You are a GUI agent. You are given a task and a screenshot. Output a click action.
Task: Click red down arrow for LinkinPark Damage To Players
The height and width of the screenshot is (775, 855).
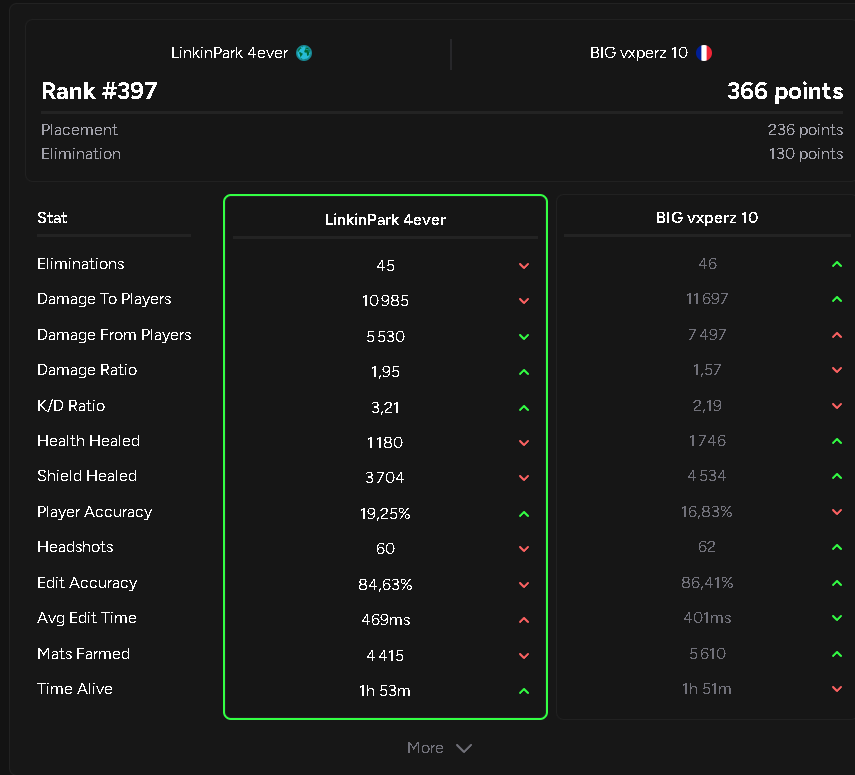524,301
